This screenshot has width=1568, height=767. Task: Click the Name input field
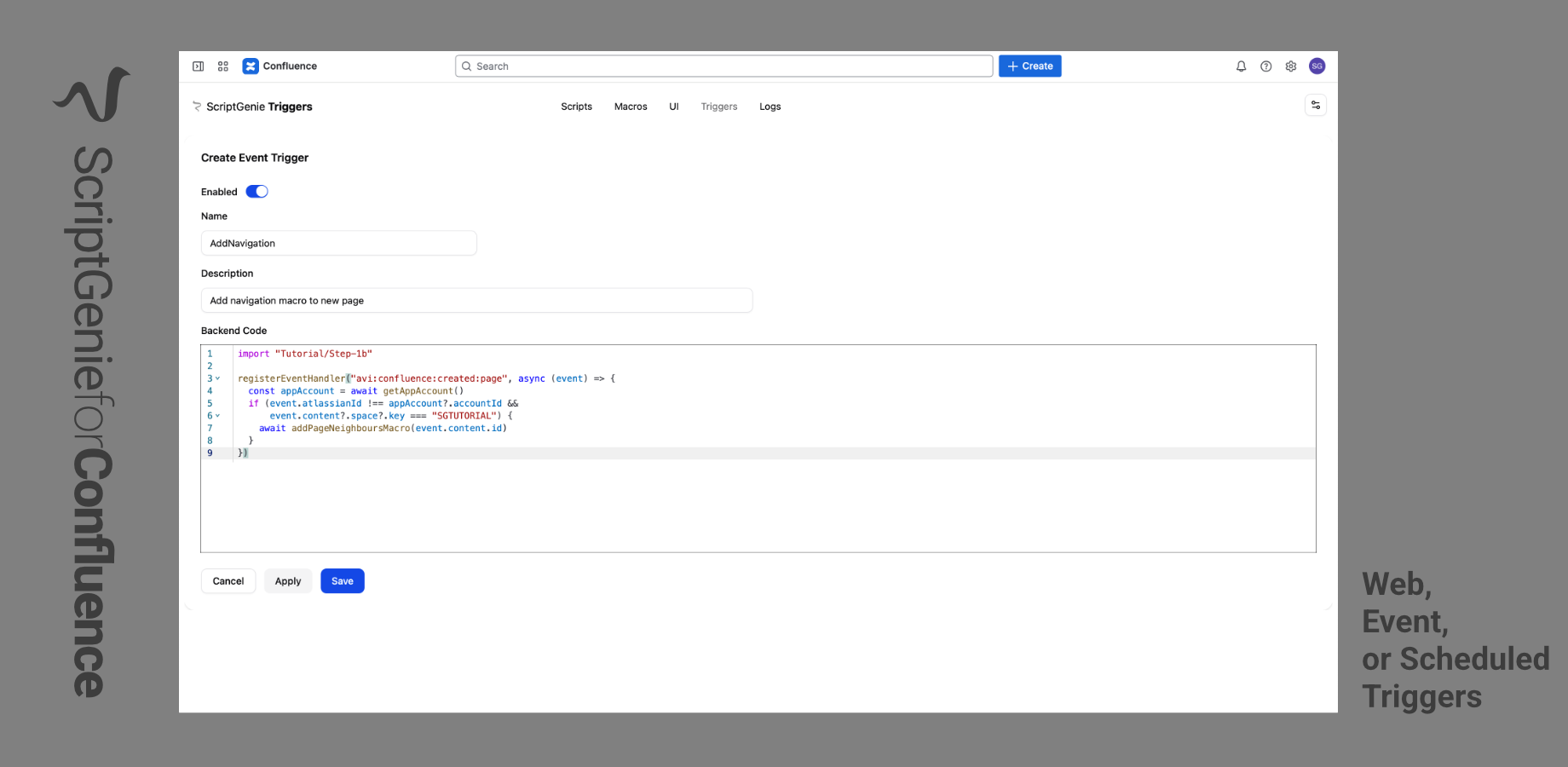click(338, 244)
